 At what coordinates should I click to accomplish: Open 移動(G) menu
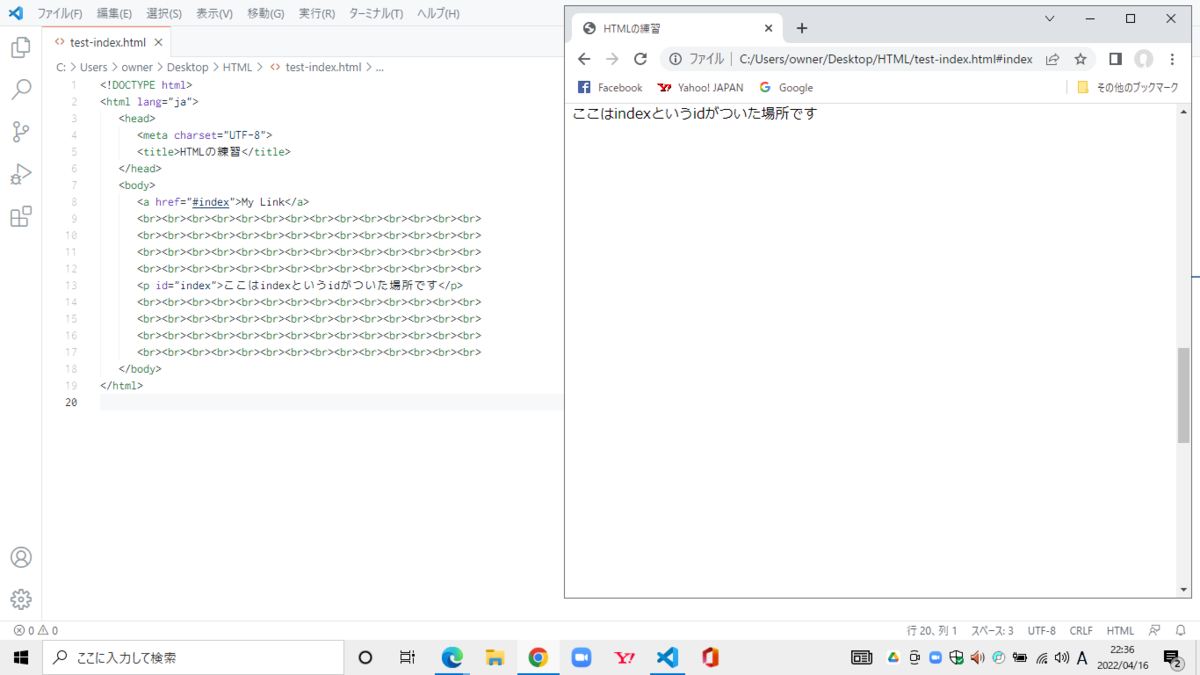pos(265,13)
